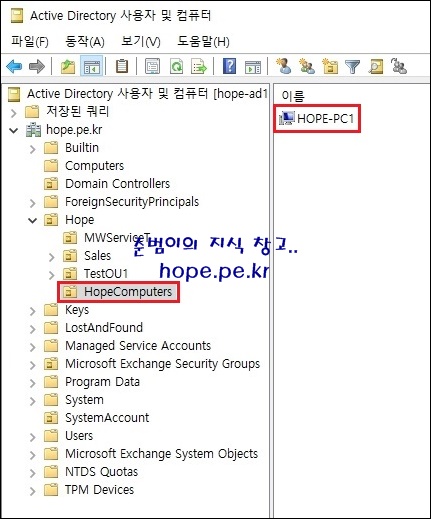The width and height of the screenshot is (431, 519).
Task: Create new organizational unit toolbar icon
Action: click(330, 66)
